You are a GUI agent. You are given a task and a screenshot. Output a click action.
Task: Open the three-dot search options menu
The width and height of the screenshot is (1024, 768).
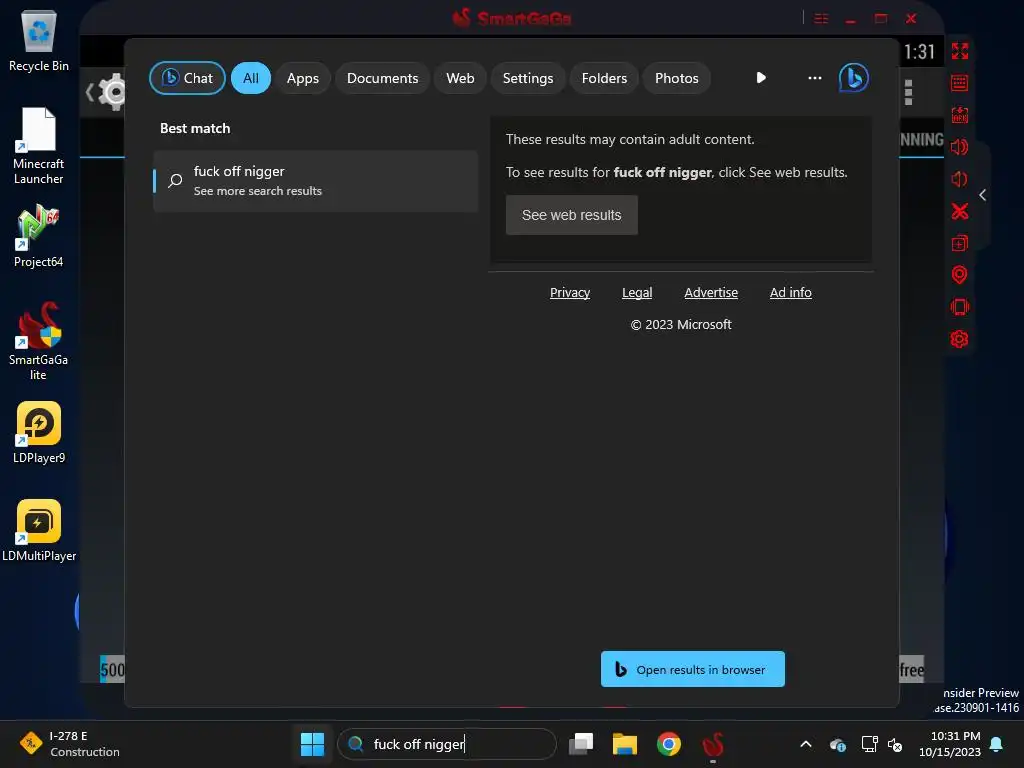814,78
